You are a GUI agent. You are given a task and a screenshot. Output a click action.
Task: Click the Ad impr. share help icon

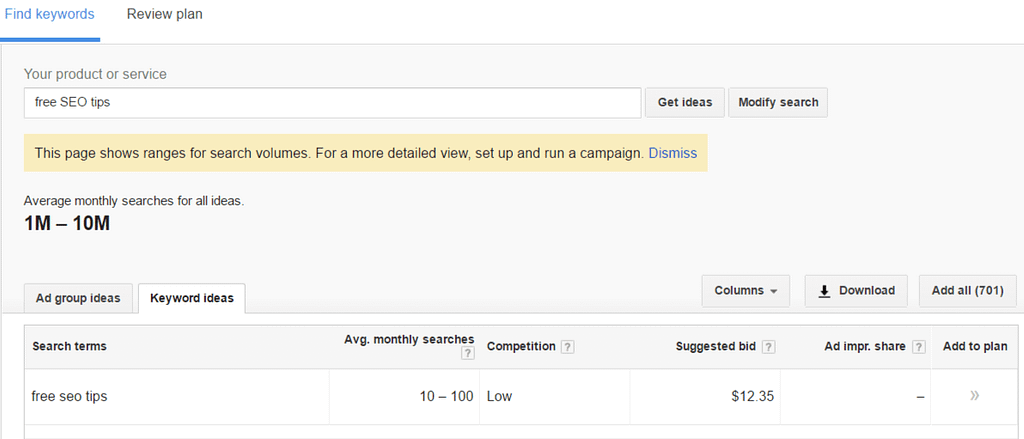(x=919, y=347)
